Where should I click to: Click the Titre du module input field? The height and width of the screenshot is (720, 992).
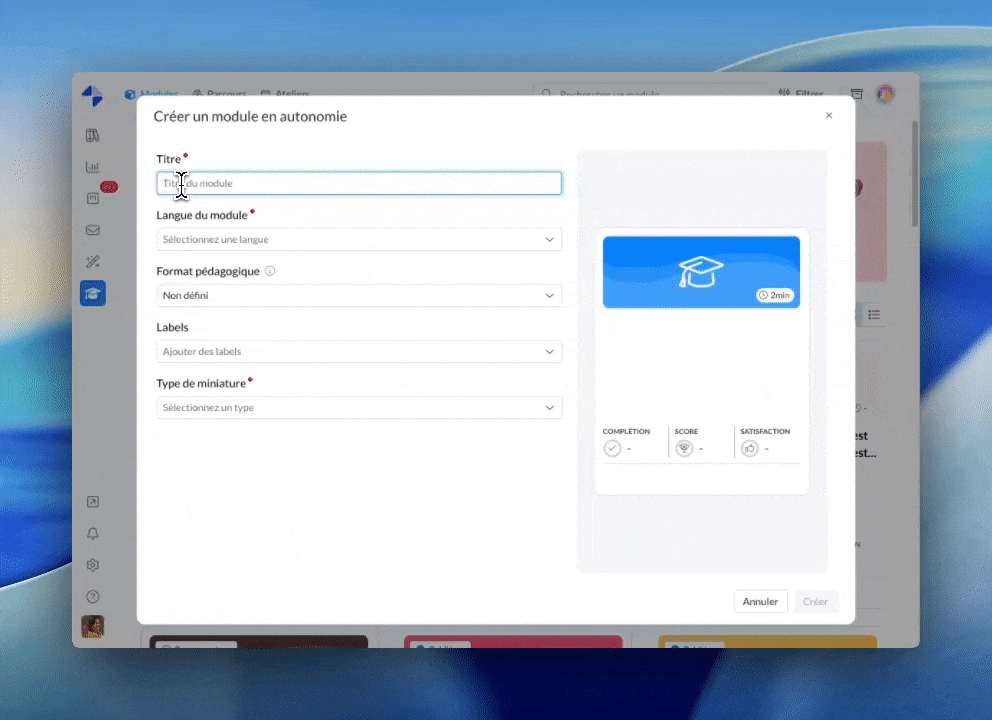pyautogui.click(x=358, y=183)
